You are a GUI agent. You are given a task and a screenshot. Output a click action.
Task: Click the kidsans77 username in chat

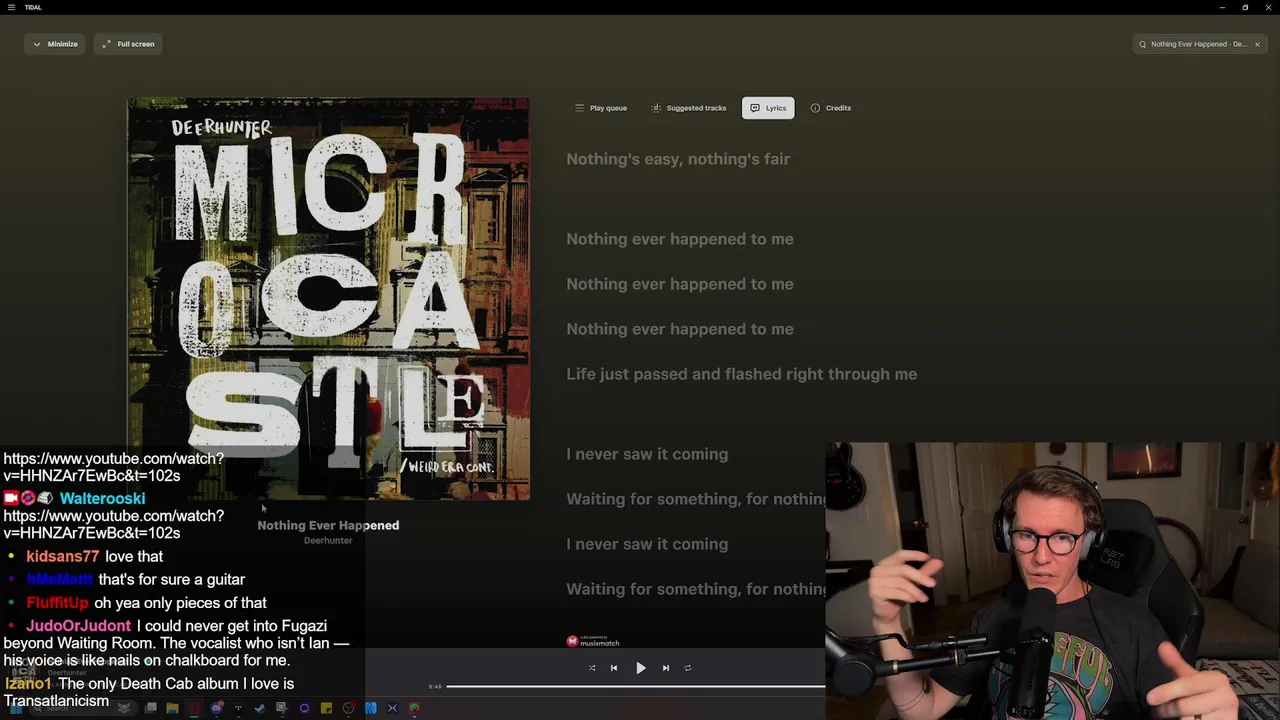click(63, 556)
